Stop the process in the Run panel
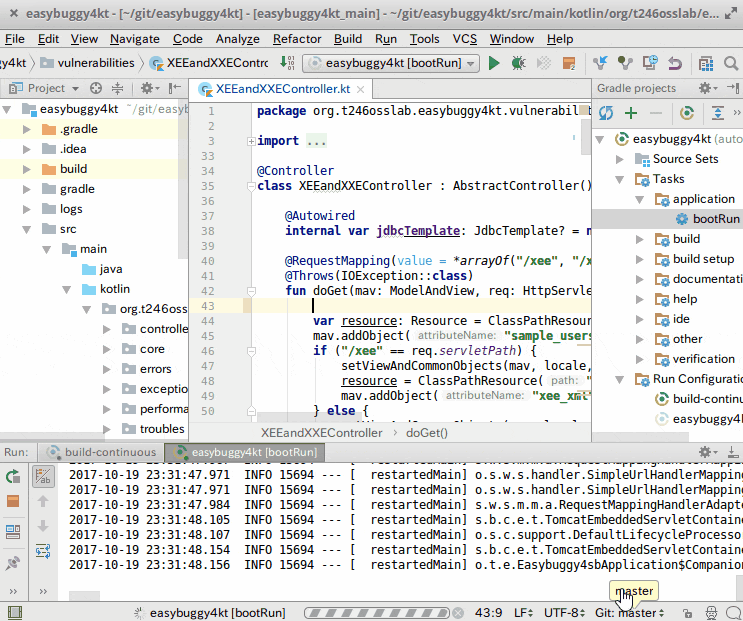 (13, 501)
